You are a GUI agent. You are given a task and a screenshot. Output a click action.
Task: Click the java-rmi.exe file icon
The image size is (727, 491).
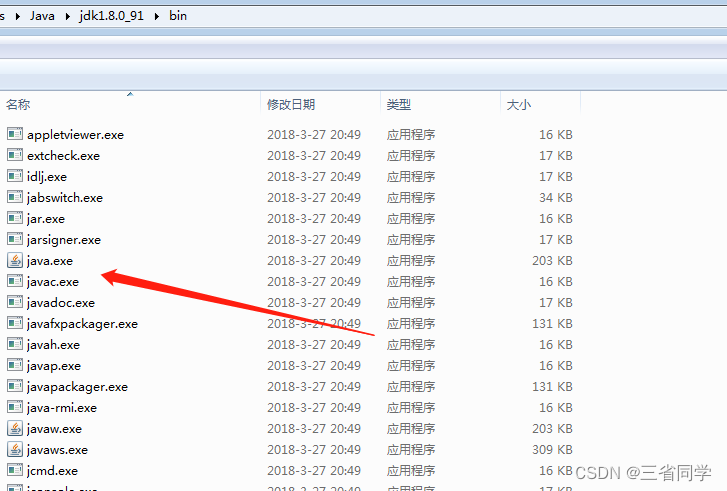(15, 408)
